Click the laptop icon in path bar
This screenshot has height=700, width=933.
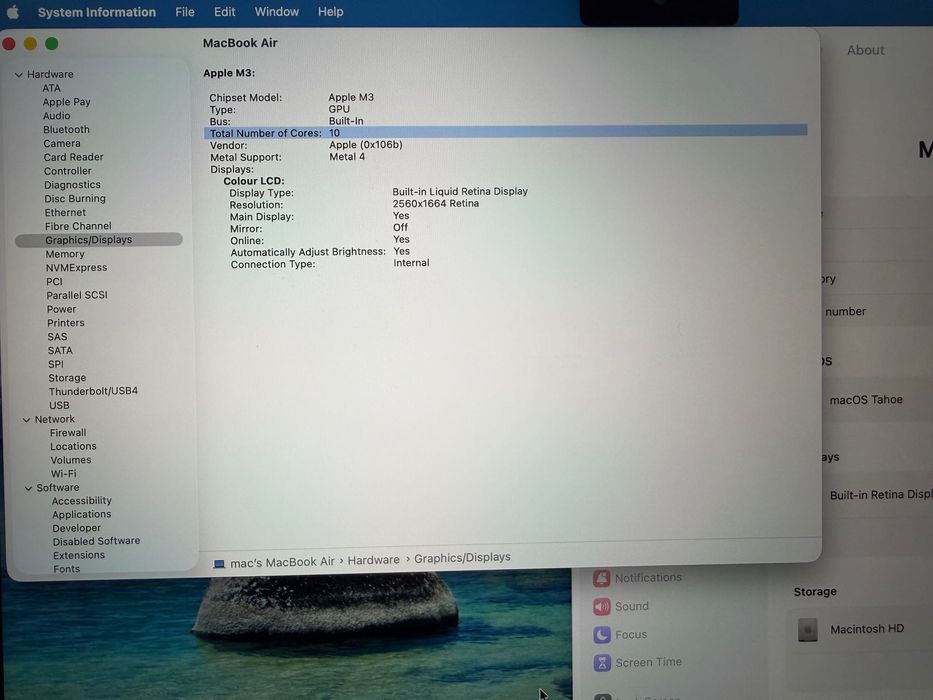point(219,564)
